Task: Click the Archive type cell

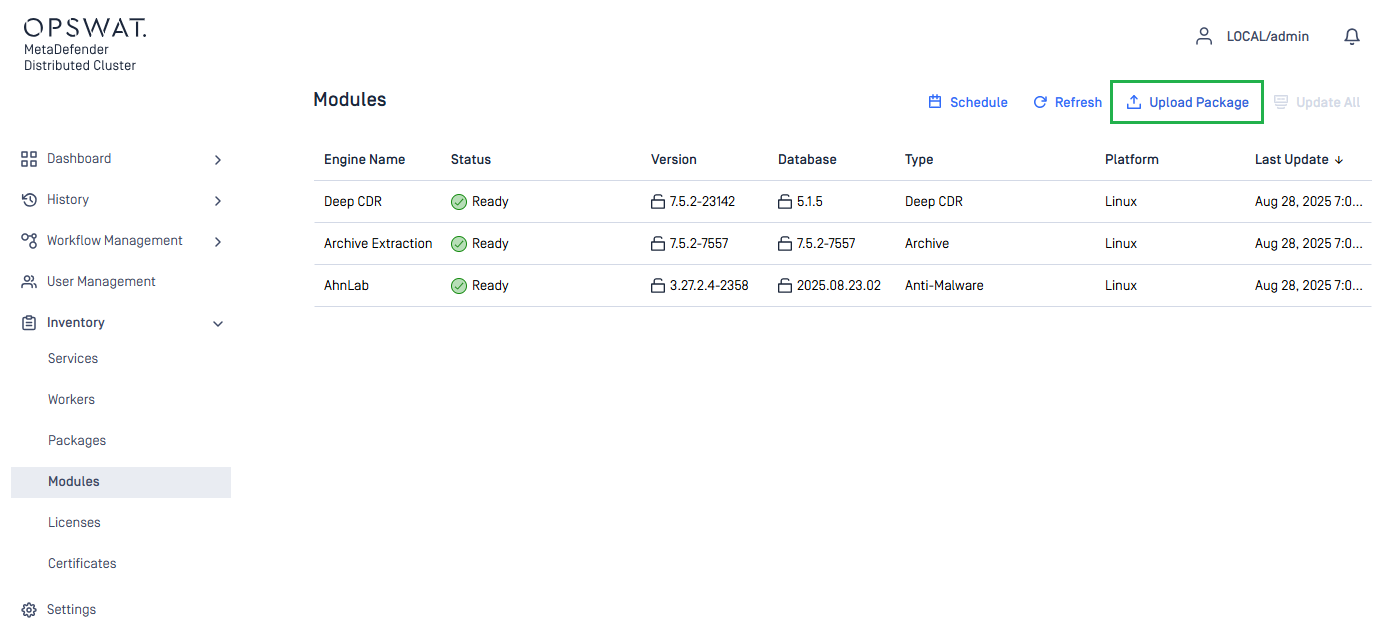Action: (927, 244)
